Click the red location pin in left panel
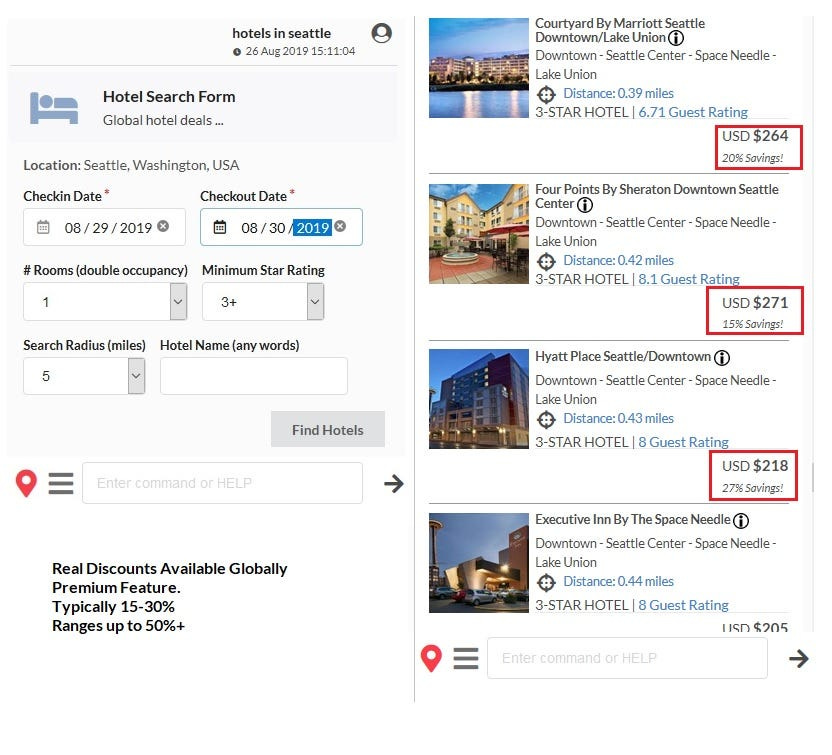 [x=26, y=483]
